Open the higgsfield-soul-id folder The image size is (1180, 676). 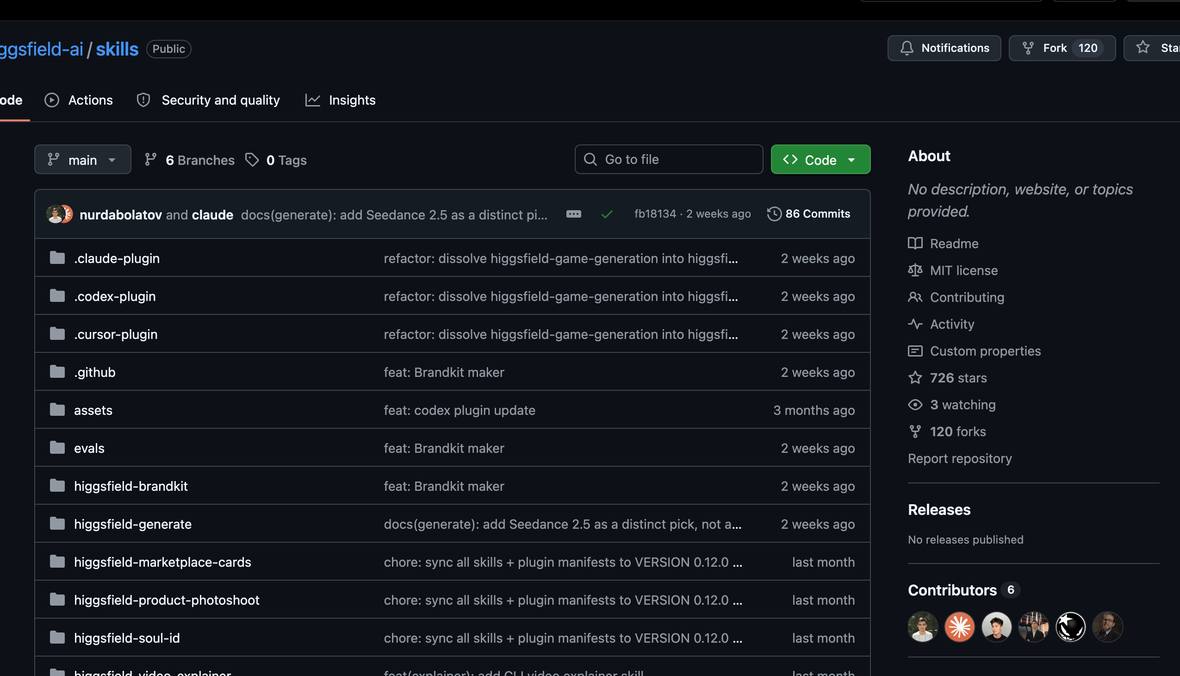click(126, 638)
